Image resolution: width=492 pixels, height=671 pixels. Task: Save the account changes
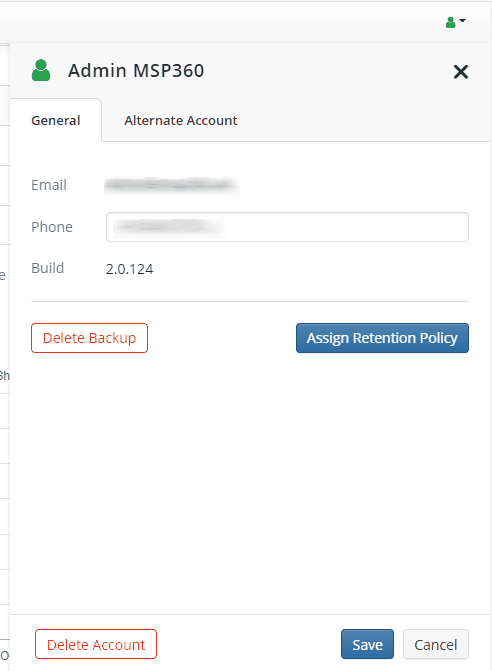point(367,644)
